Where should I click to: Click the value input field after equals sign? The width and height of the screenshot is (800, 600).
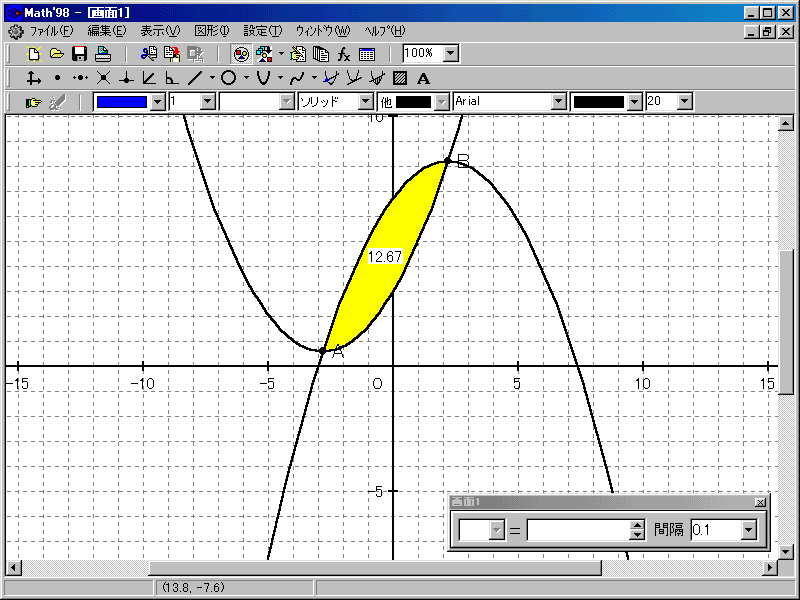coord(577,530)
